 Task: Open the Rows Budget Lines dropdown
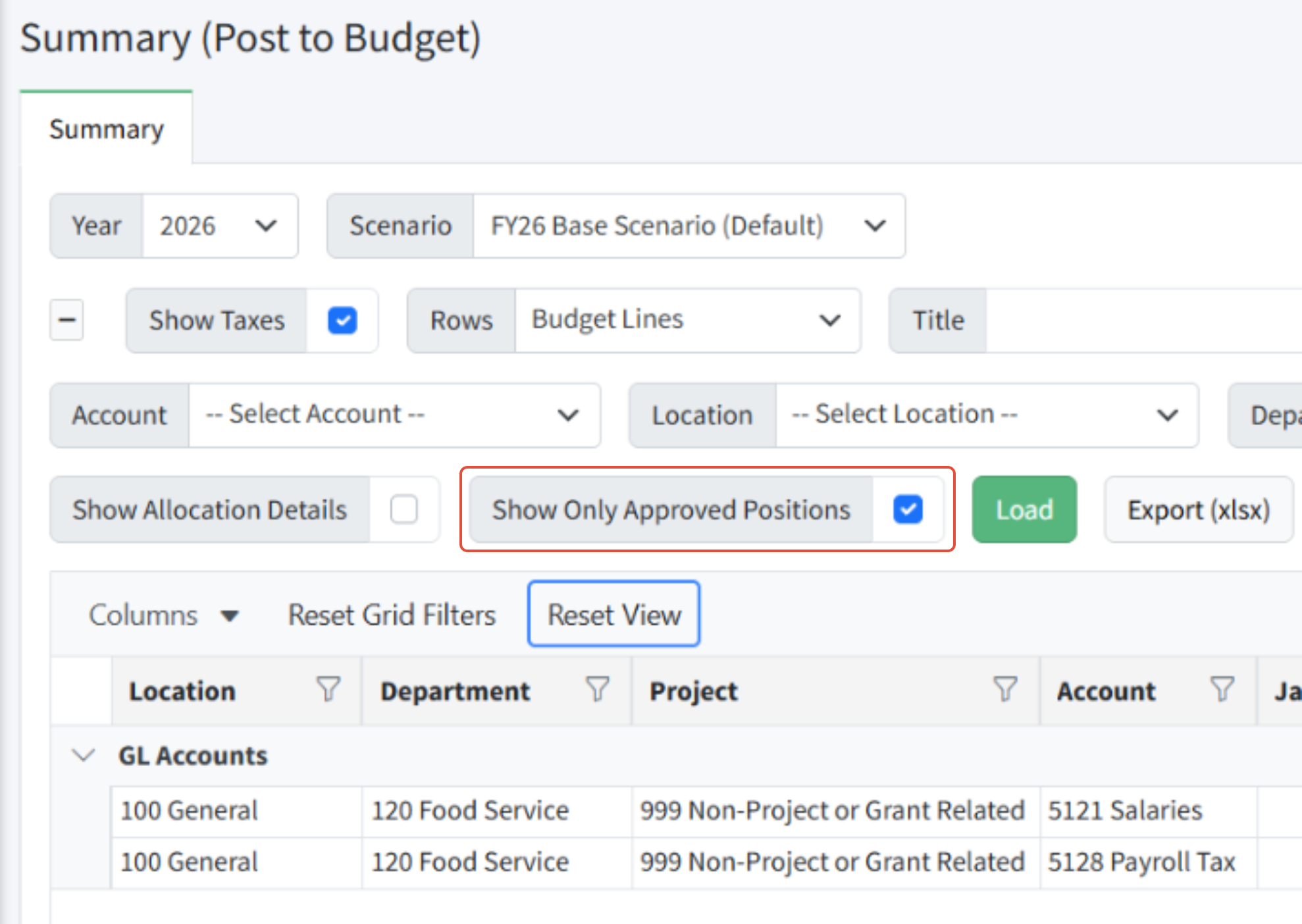click(x=687, y=321)
